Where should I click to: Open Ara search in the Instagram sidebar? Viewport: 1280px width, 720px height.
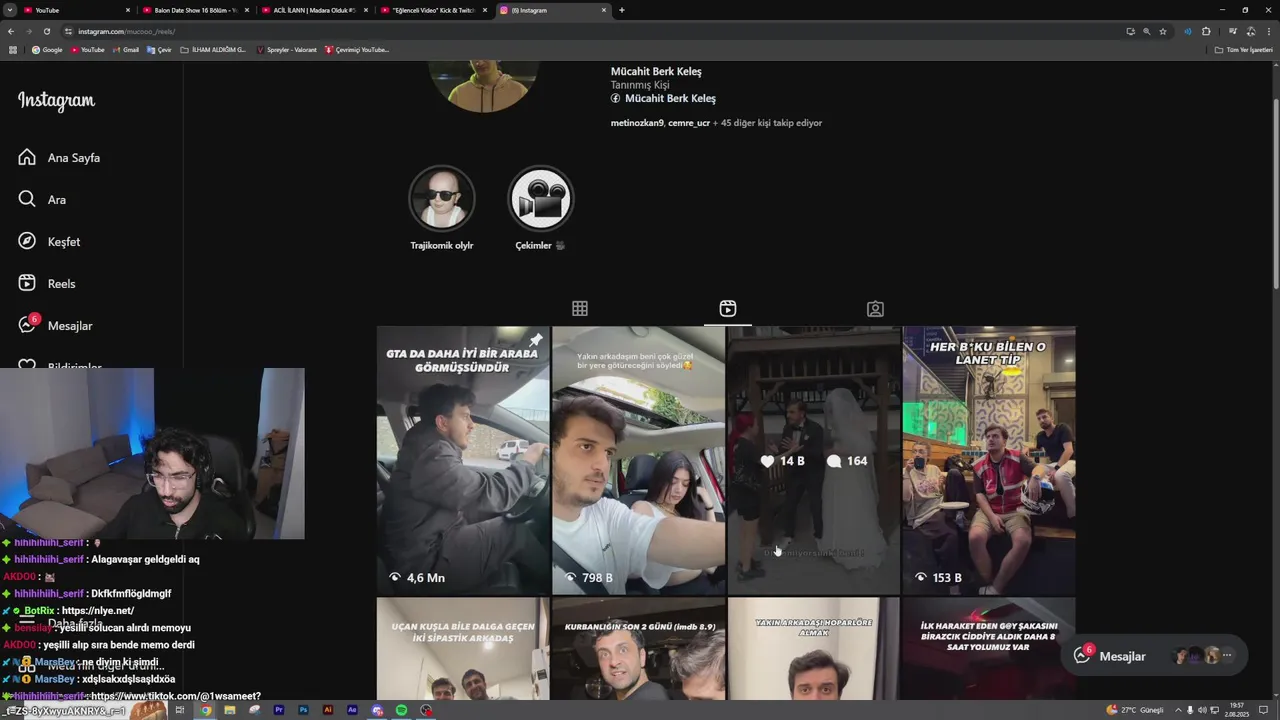coord(43,199)
